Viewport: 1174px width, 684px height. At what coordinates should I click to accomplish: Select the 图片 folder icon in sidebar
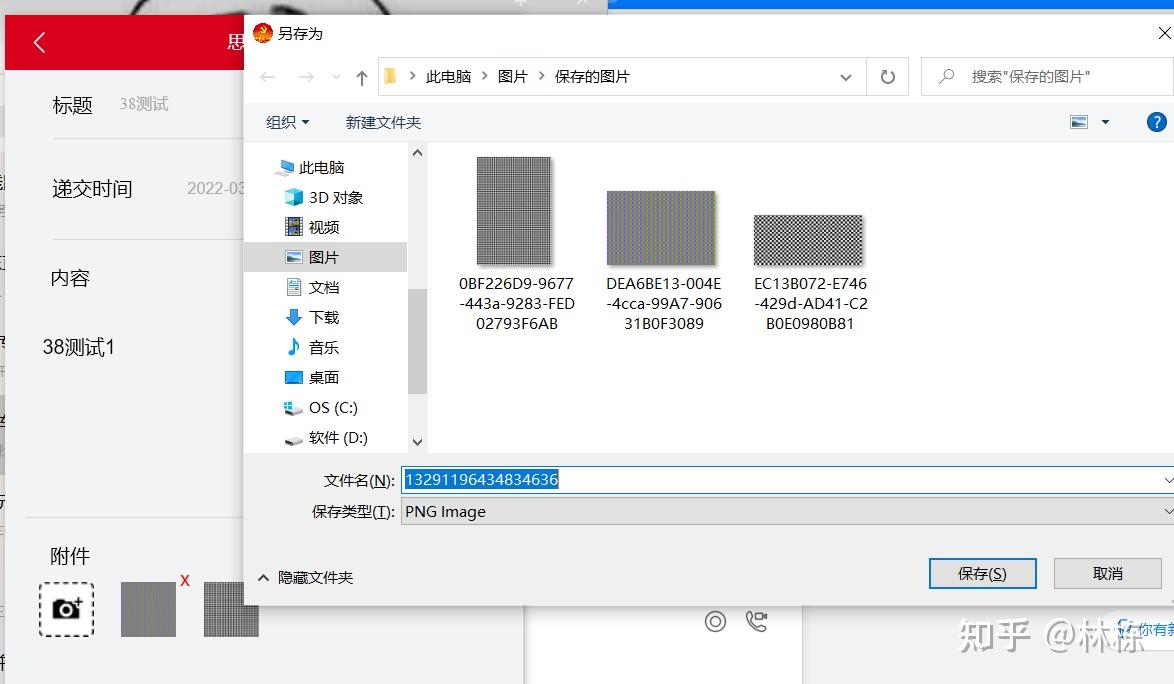(295, 257)
